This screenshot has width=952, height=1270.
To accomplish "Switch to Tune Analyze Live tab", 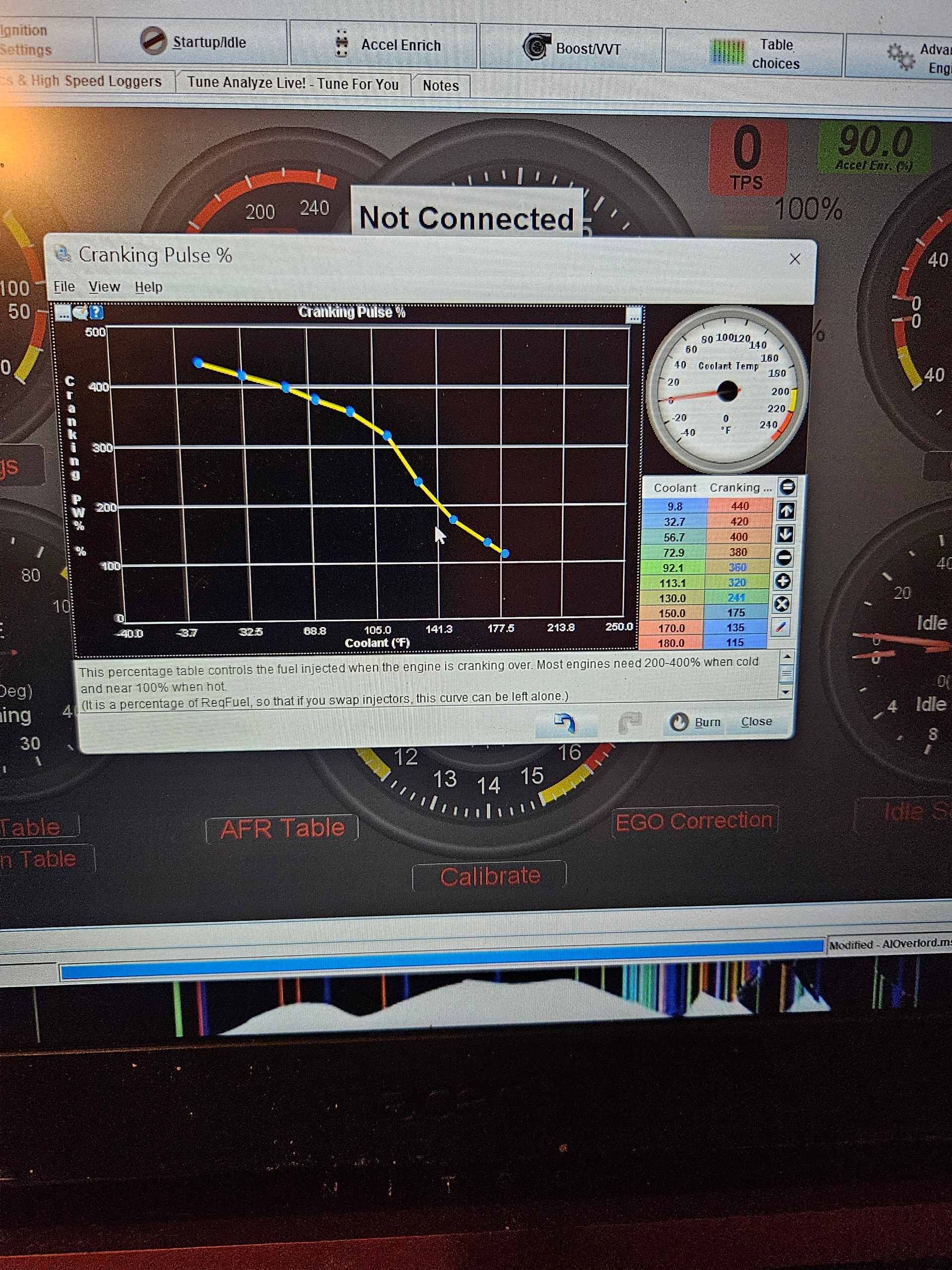I will [x=293, y=84].
